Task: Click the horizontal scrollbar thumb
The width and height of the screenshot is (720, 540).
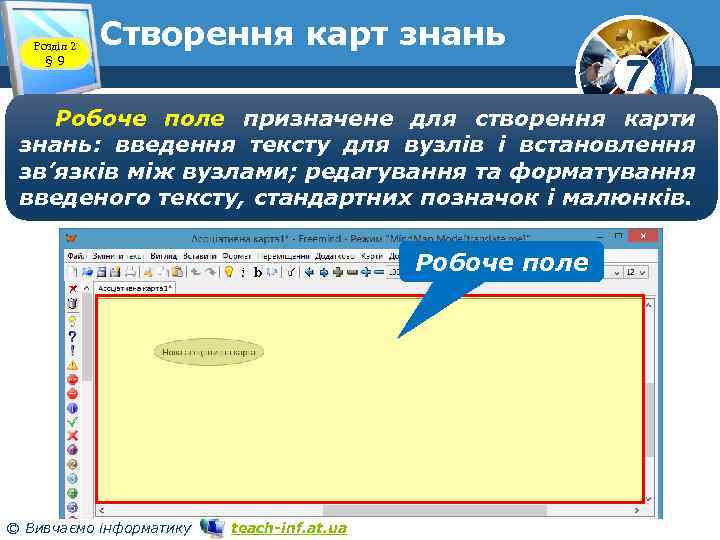Action: point(435,510)
